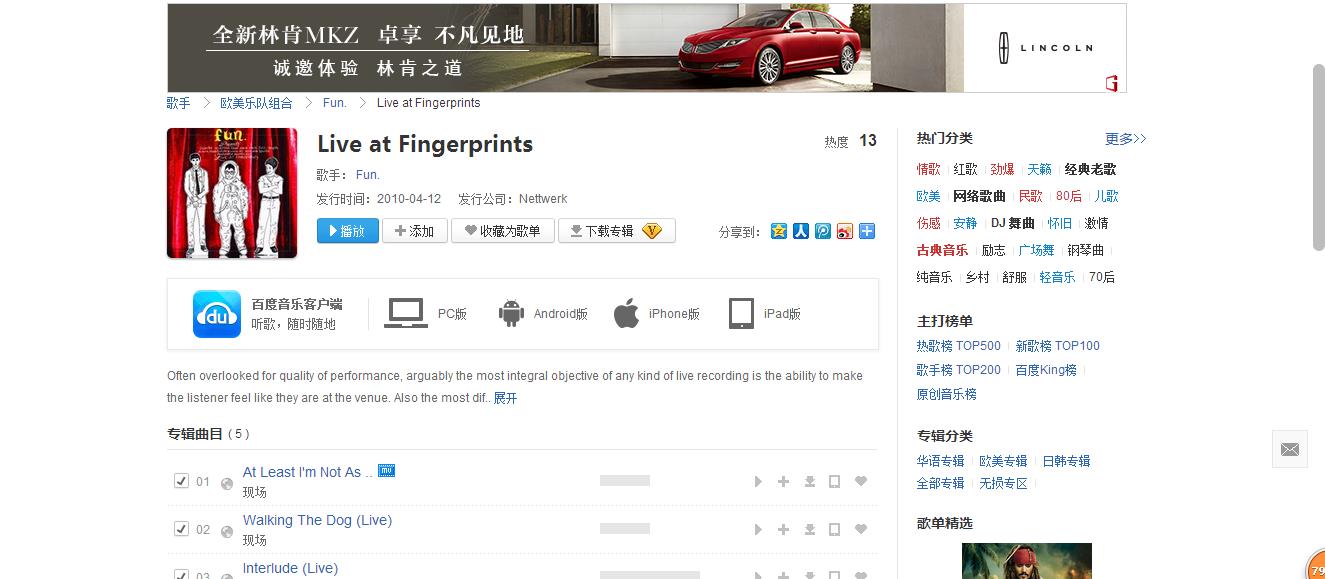Open feedback envelope icon on right edge

coord(1290,450)
